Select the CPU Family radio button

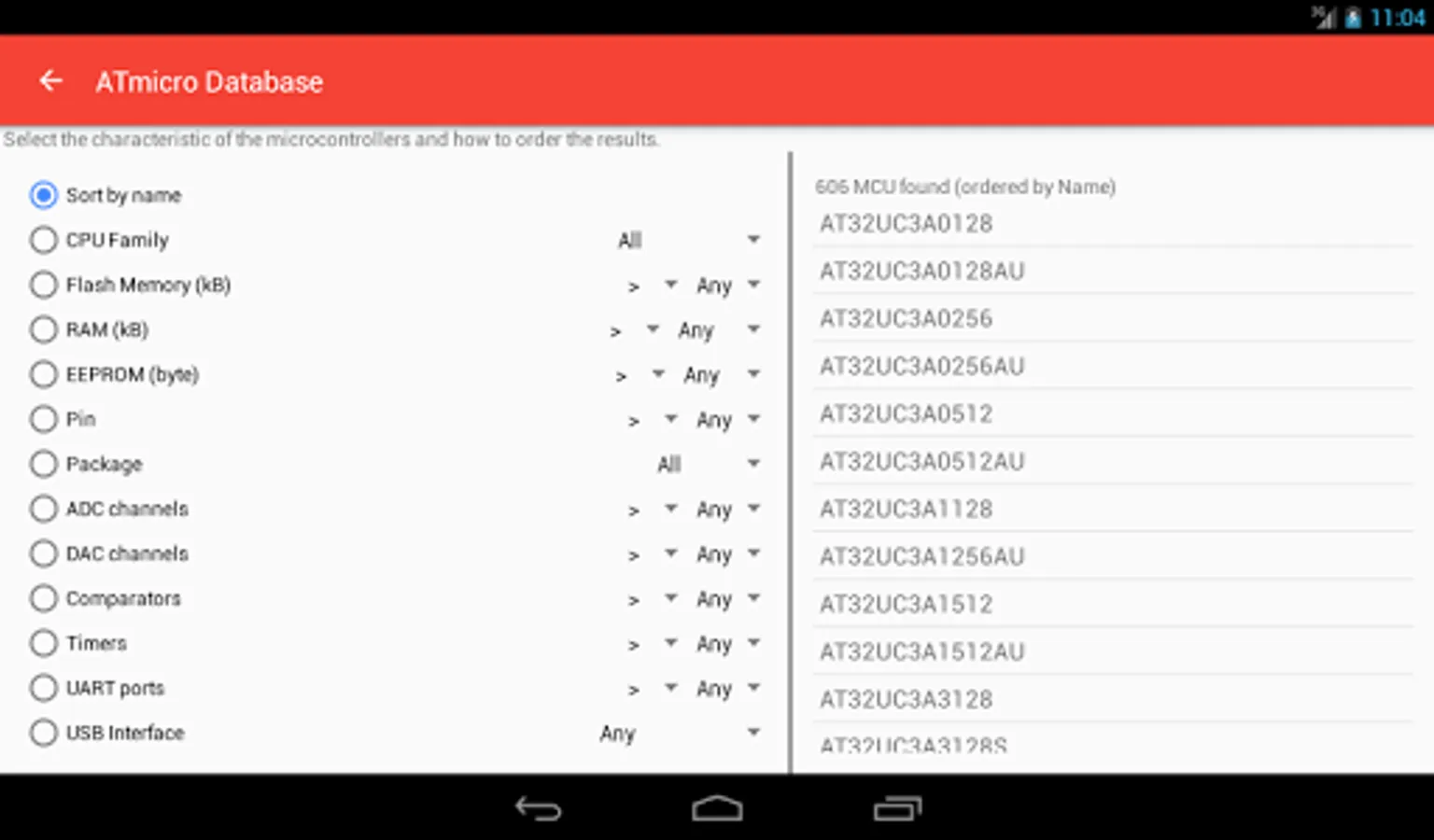43,240
